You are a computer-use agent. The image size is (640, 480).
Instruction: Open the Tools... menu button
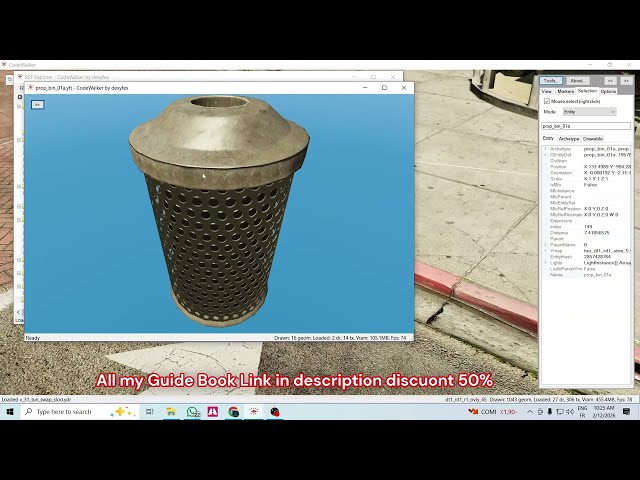coord(551,81)
